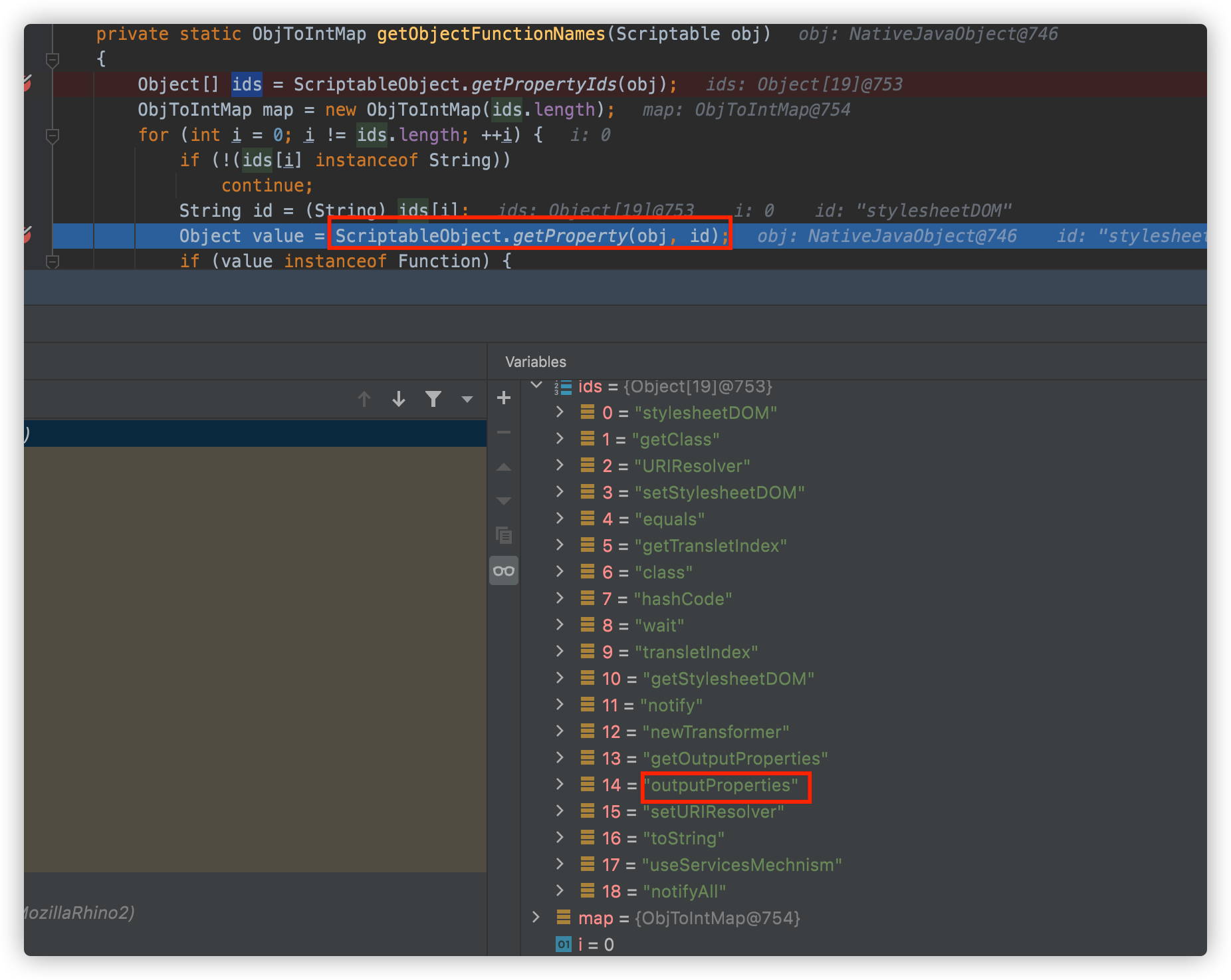Click the Variables panel tab label
The width and height of the screenshot is (1231, 980).
coord(536,362)
